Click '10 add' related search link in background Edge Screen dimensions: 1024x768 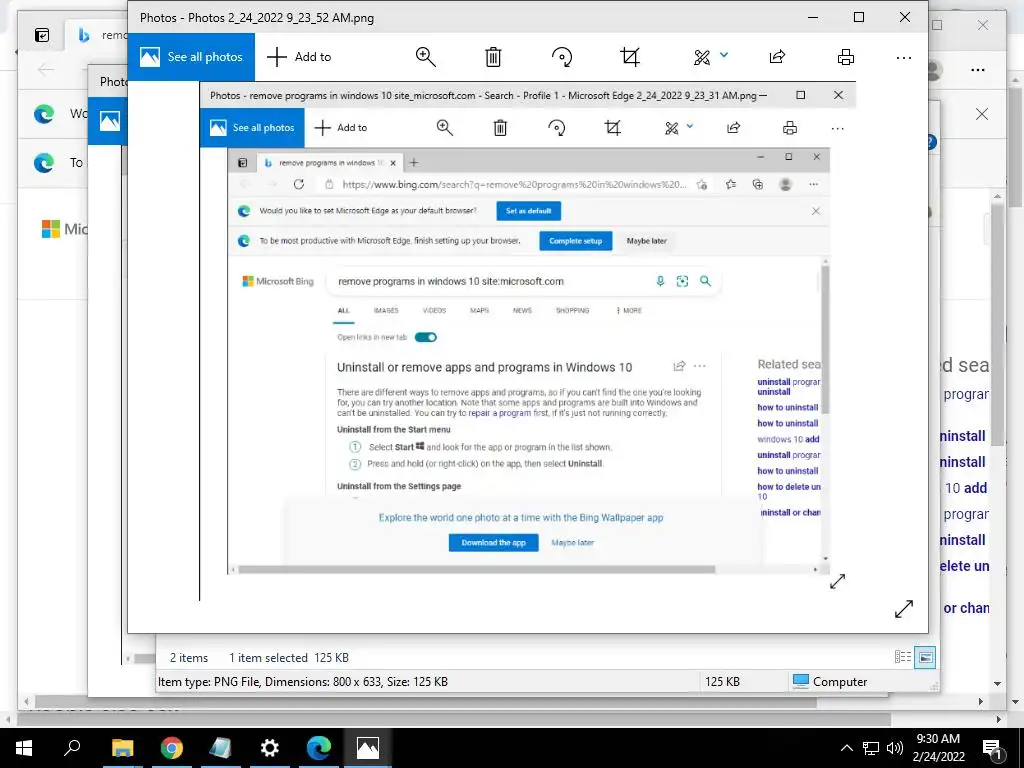[x=966, y=488]
